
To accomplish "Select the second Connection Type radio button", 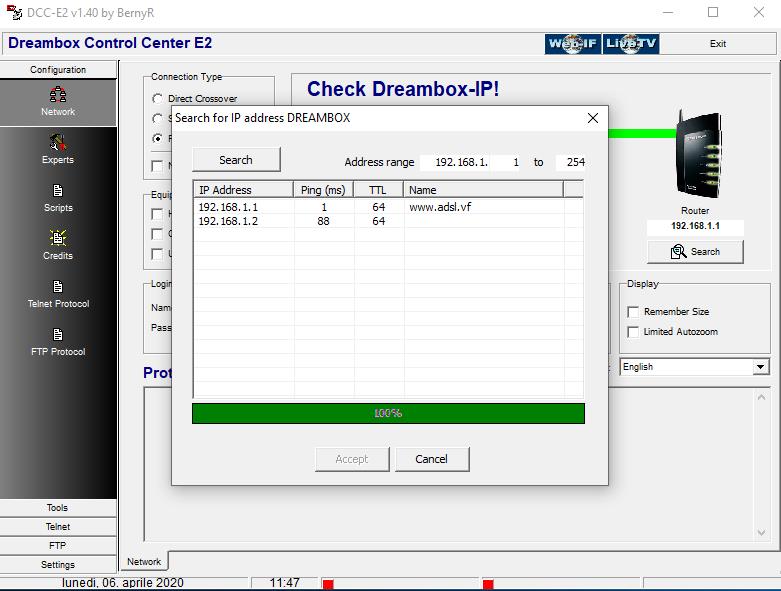I will 157,118.
